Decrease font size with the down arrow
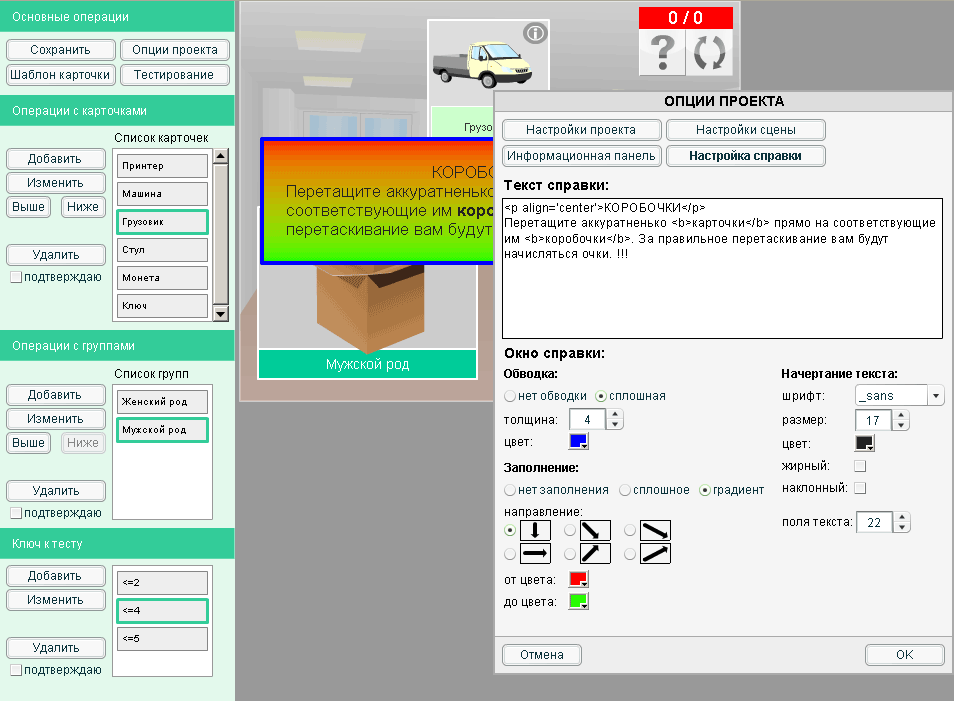This screenshot has width=954, height=701. click(x=901, y=425)
